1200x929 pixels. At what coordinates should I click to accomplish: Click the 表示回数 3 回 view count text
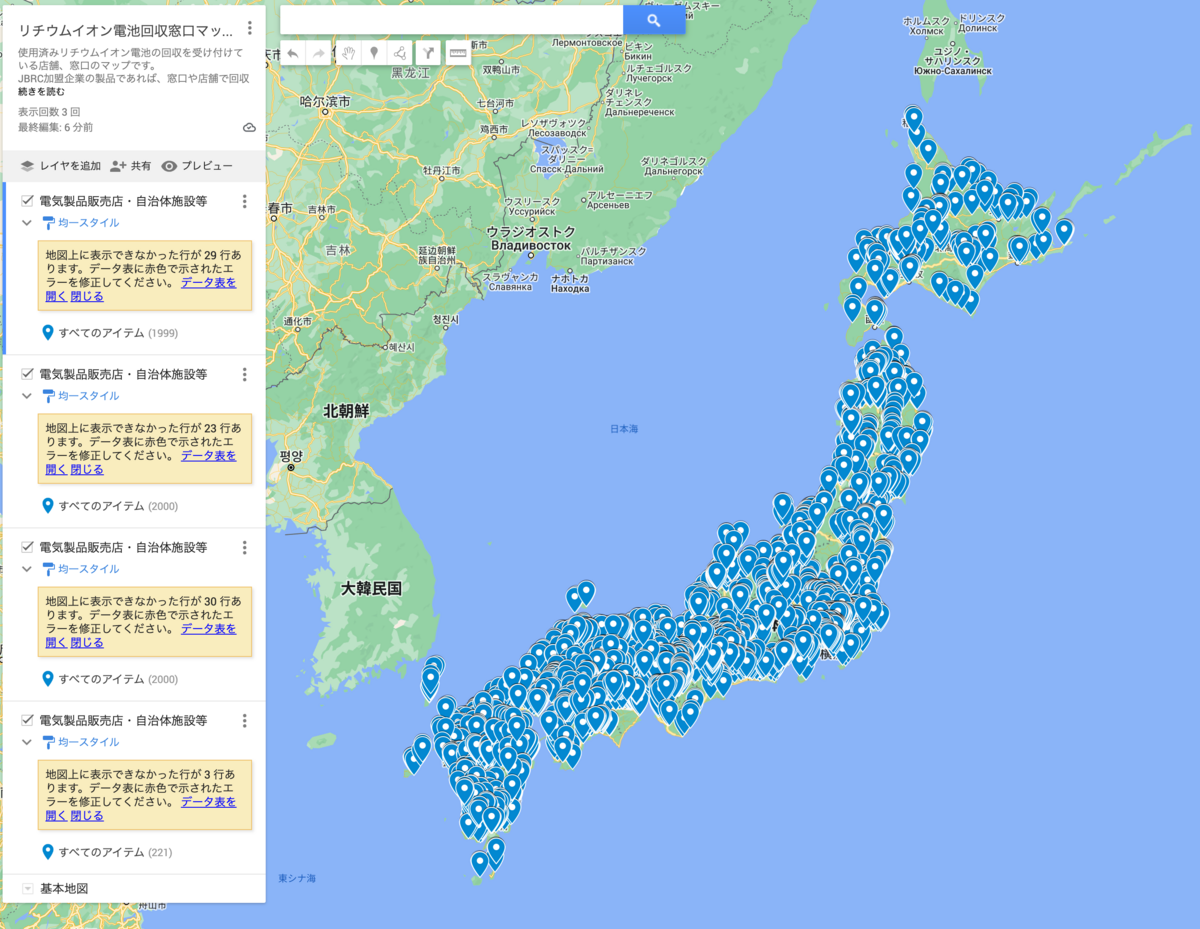[x=49, y=112]
